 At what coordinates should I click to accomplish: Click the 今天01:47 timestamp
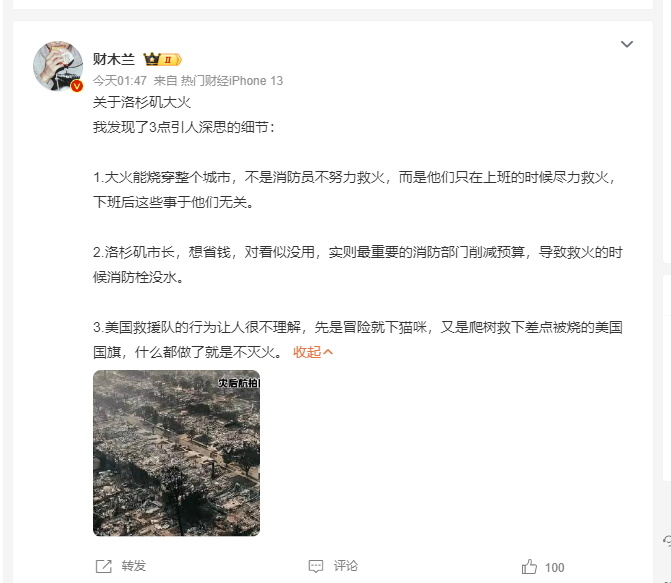120,80
